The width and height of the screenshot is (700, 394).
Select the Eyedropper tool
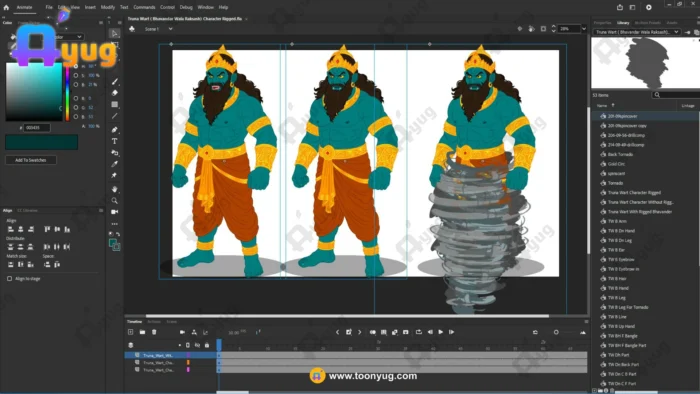coord(115,164)
